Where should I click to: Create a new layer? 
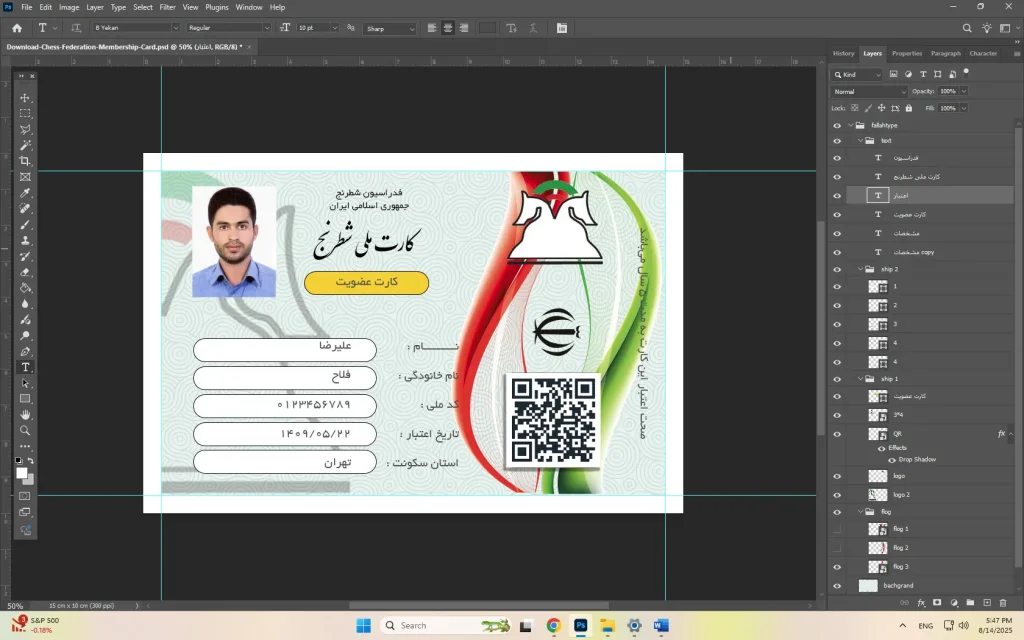point(987,603)
